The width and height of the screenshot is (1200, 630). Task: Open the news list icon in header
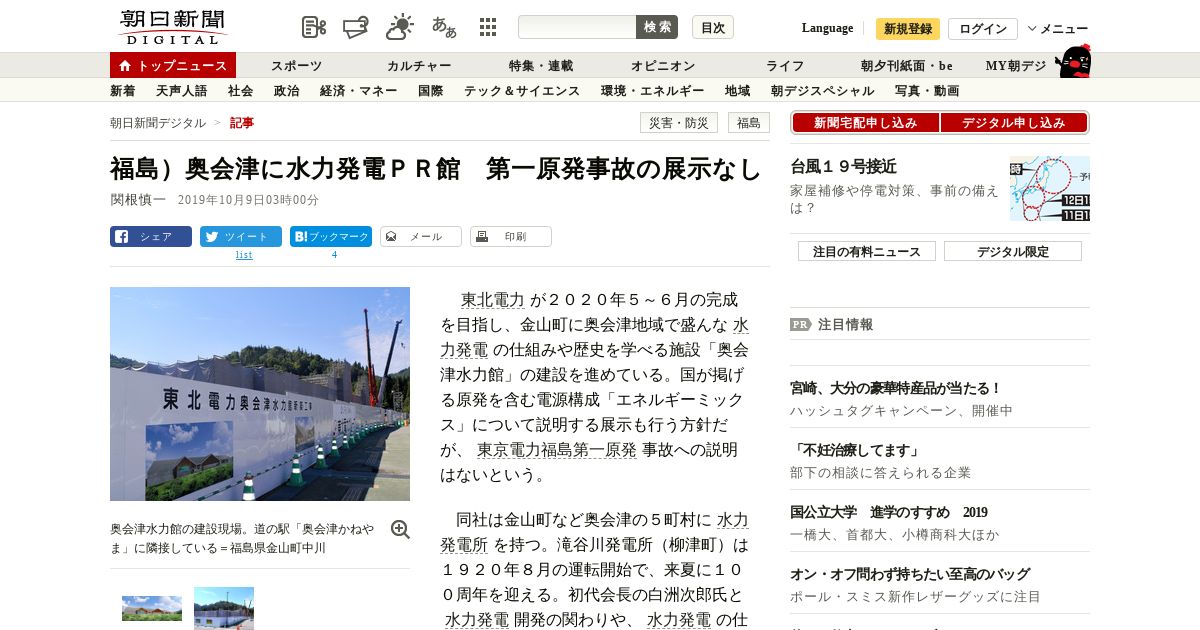click(314, 27)
